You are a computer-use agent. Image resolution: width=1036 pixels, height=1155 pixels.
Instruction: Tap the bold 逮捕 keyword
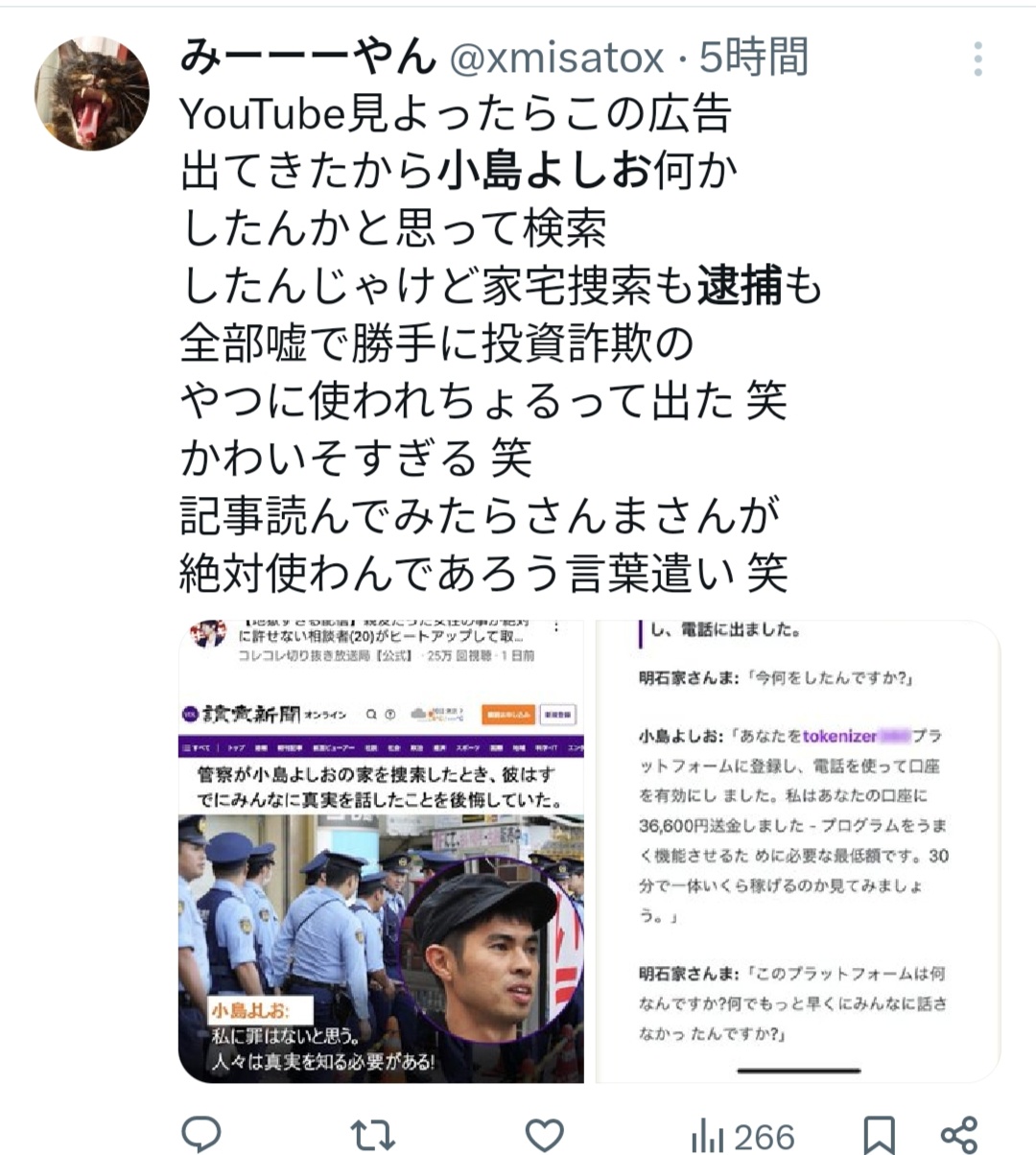740,287
